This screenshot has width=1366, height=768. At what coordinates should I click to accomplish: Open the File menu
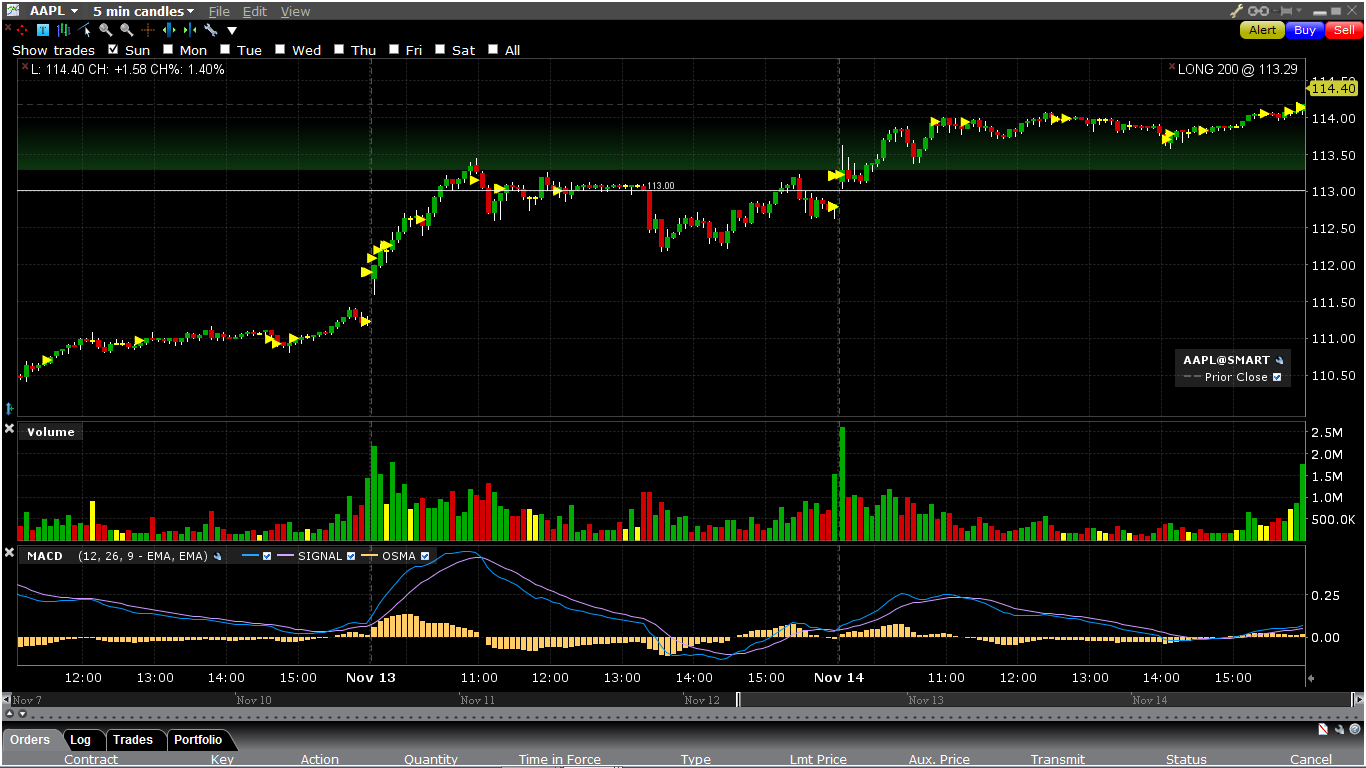(219, 11)
